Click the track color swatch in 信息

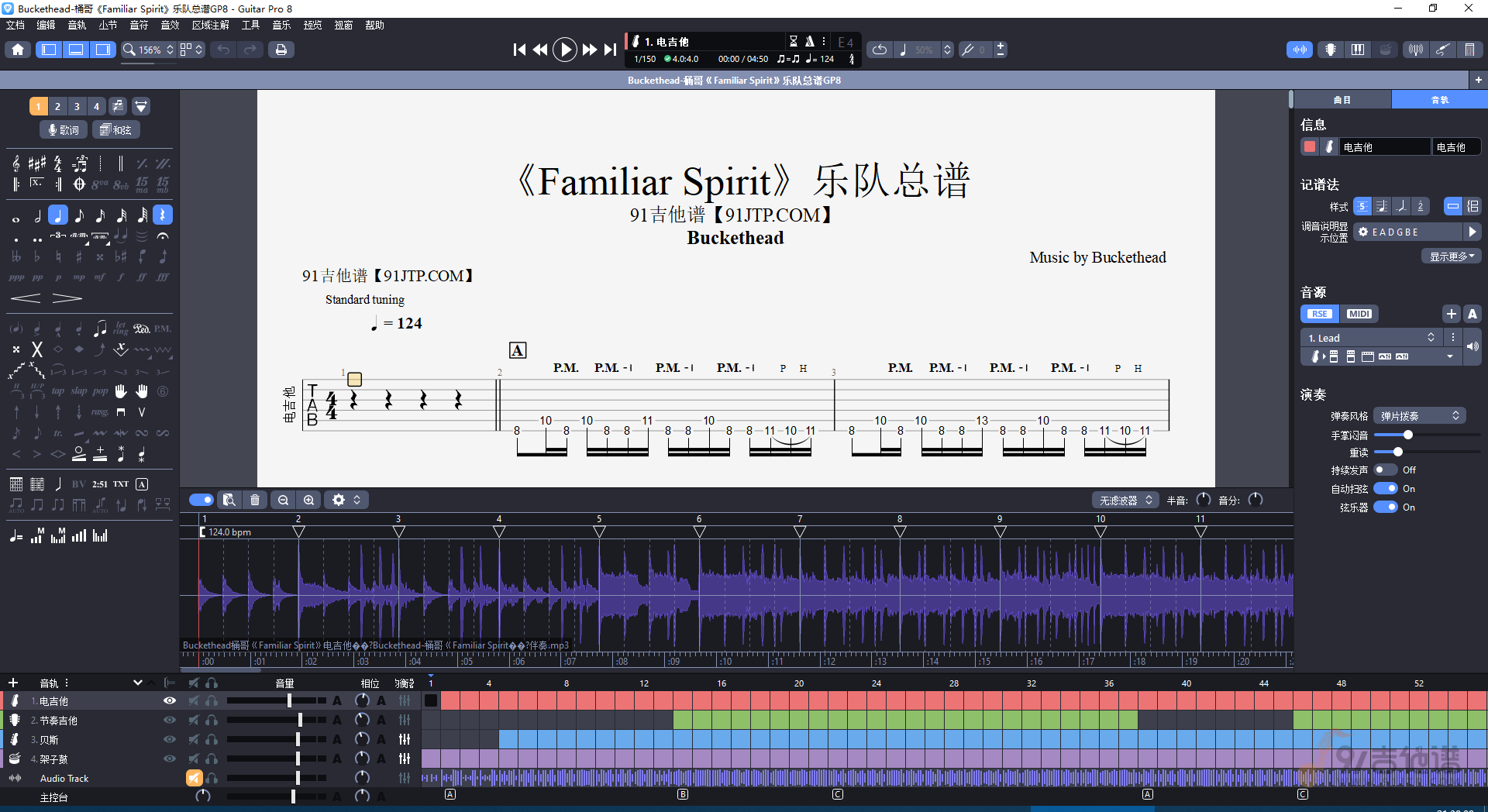pos(1310,146)
